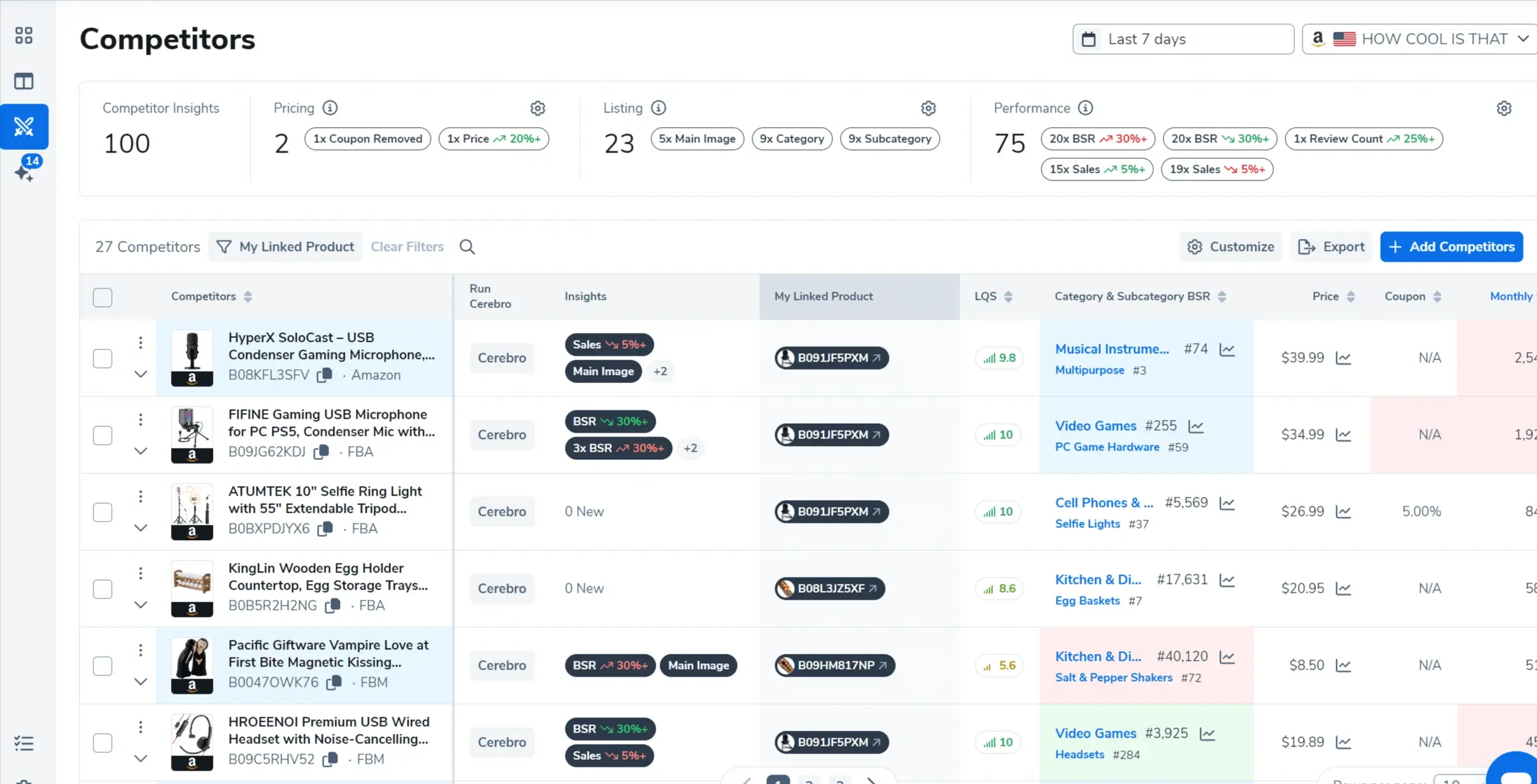Sort the table by LQS column
The height and width of the screenshot is (784, 1537).
pos(1009,296)
